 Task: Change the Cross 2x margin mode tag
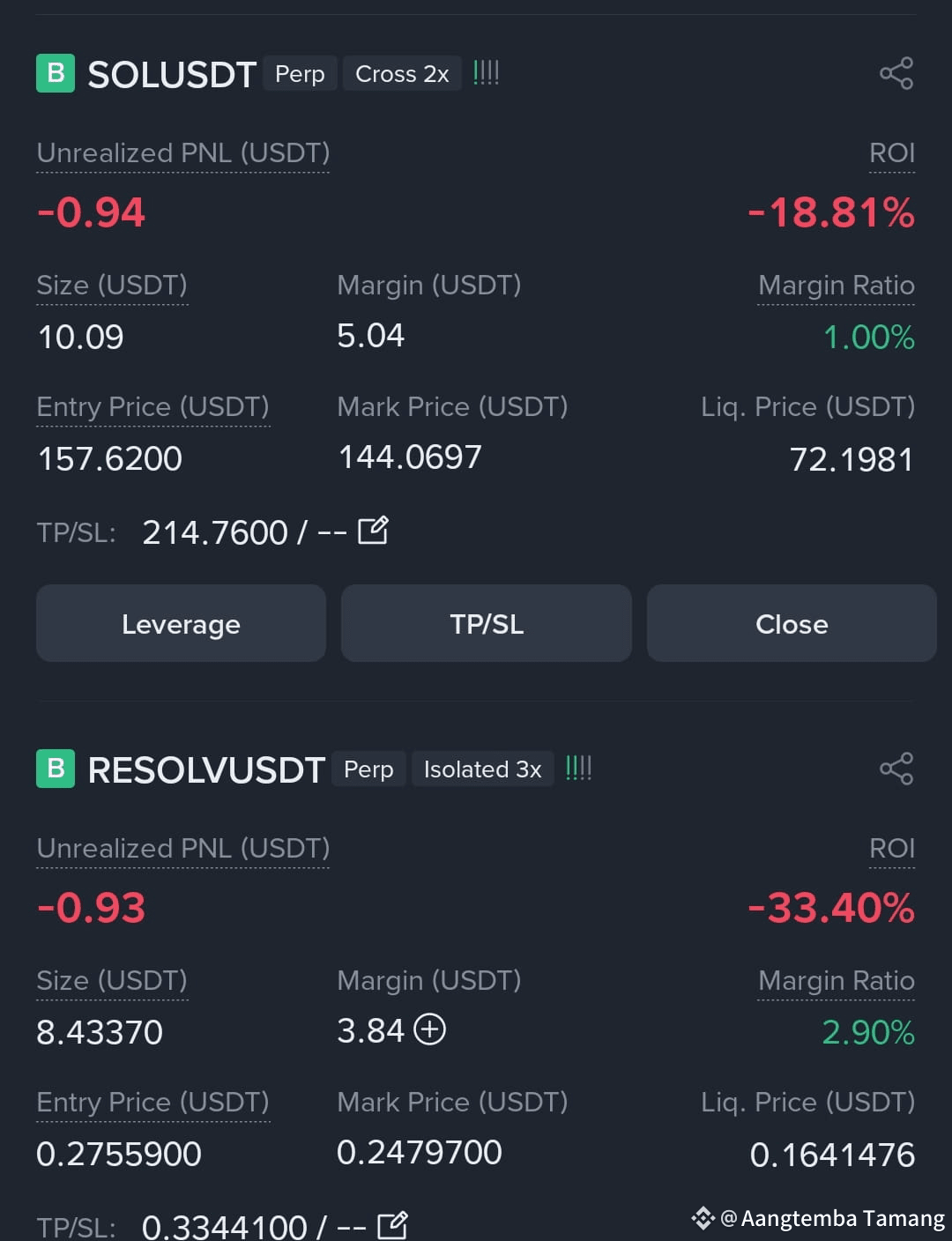point(402,74)
